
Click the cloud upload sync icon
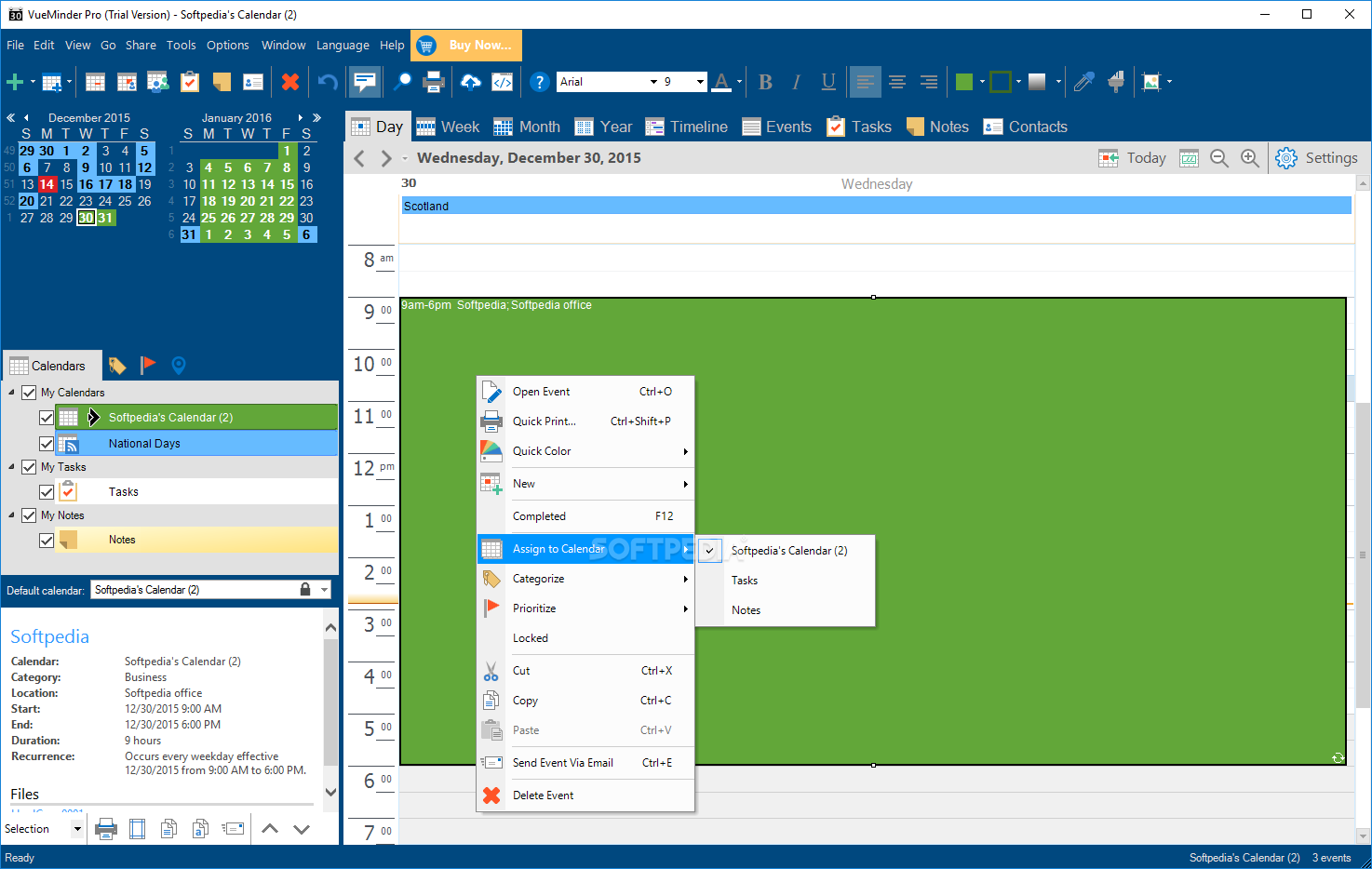[471, 82]
